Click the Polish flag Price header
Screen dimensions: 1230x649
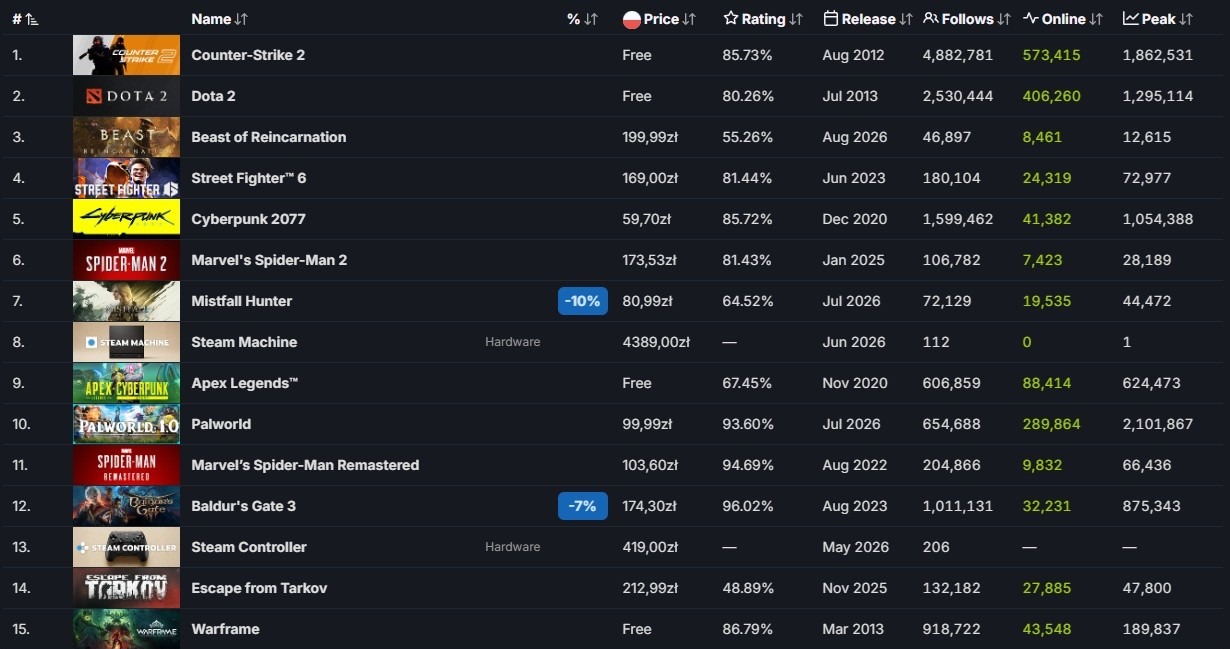click(659, 19)
